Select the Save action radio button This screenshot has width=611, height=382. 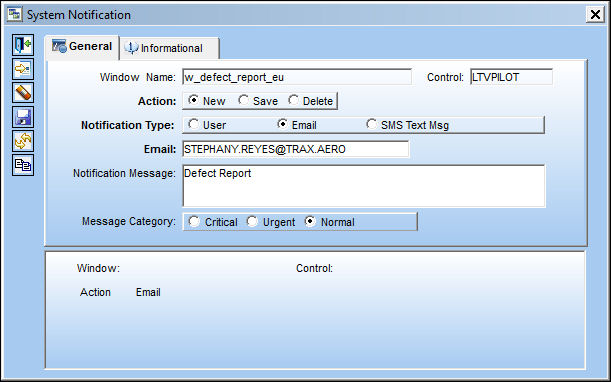point(244,100)
